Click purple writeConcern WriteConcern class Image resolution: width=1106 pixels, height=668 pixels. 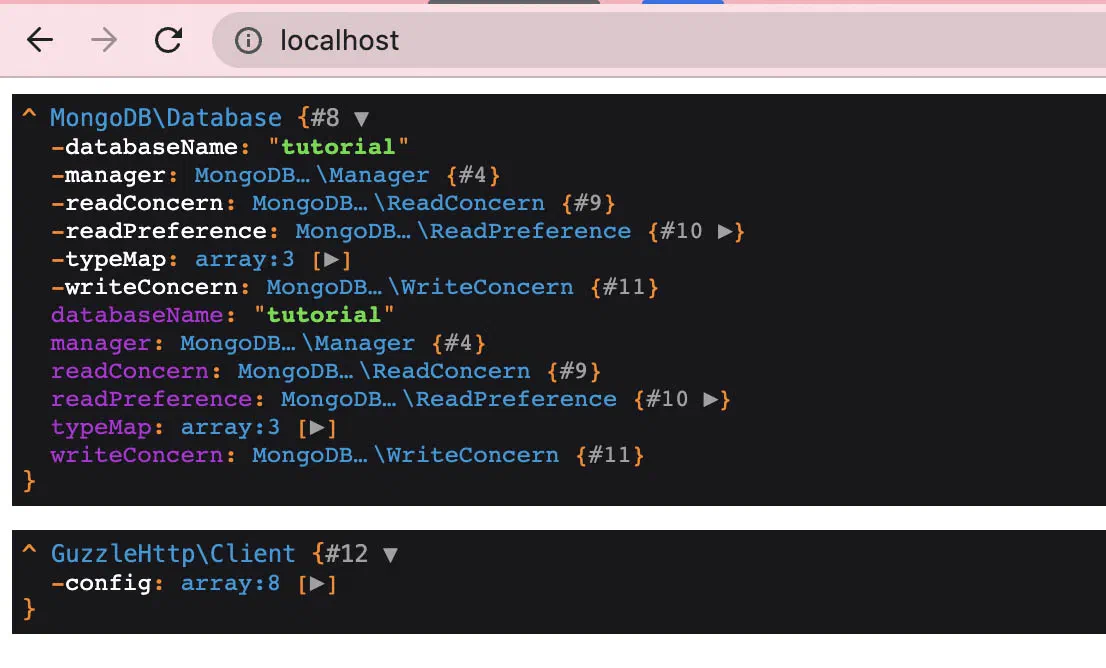point(406,455)
